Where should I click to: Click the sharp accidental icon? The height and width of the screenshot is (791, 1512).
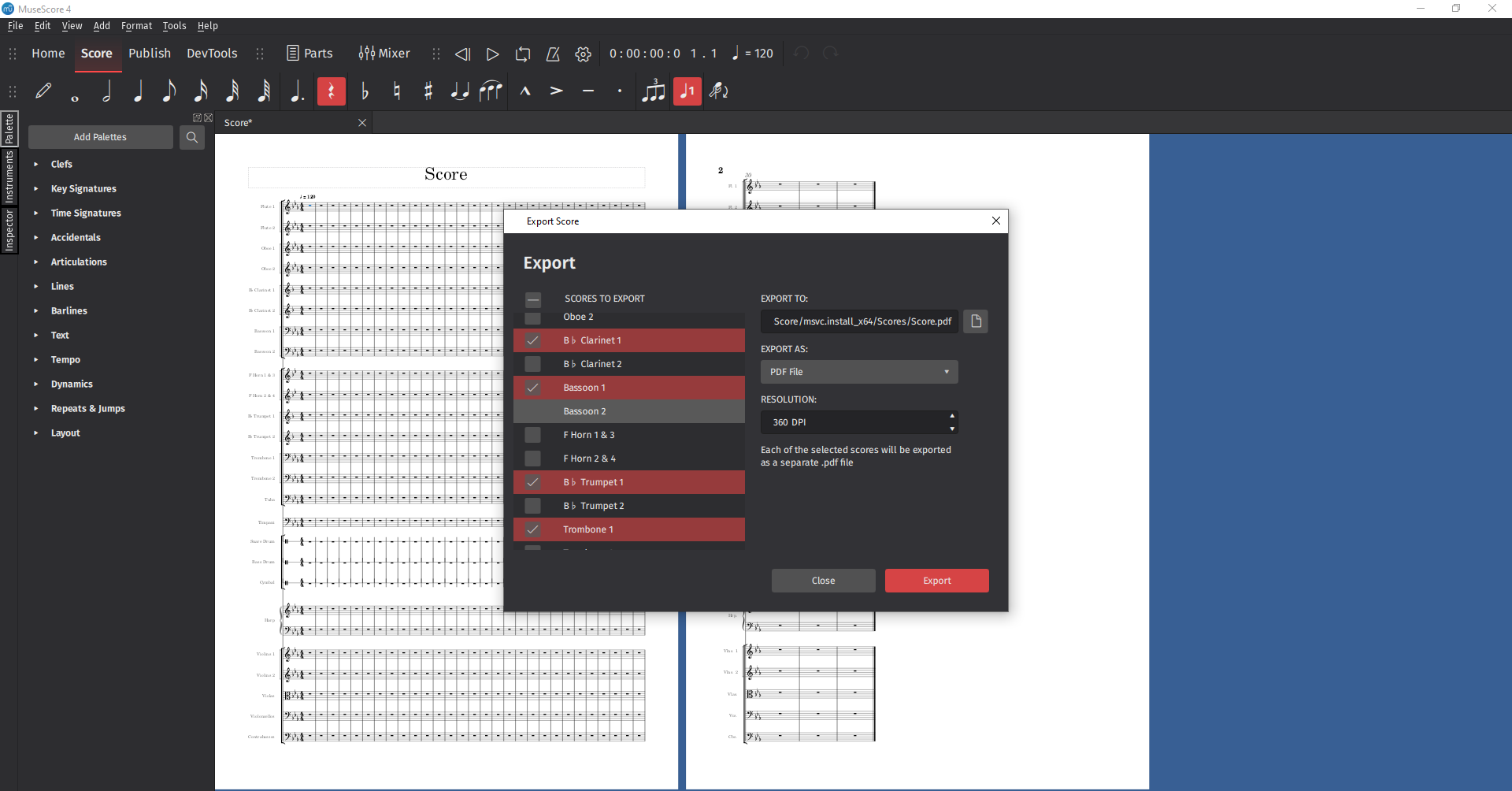pyautogui.click(x=428, y=91)
